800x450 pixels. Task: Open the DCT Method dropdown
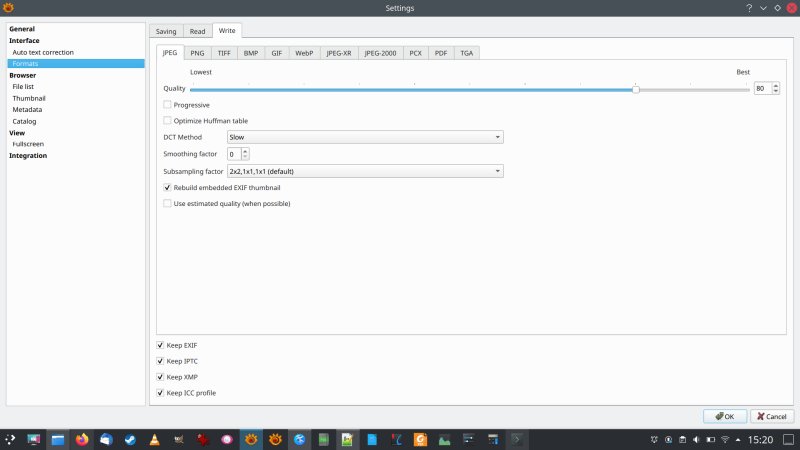tap(364, 137)
